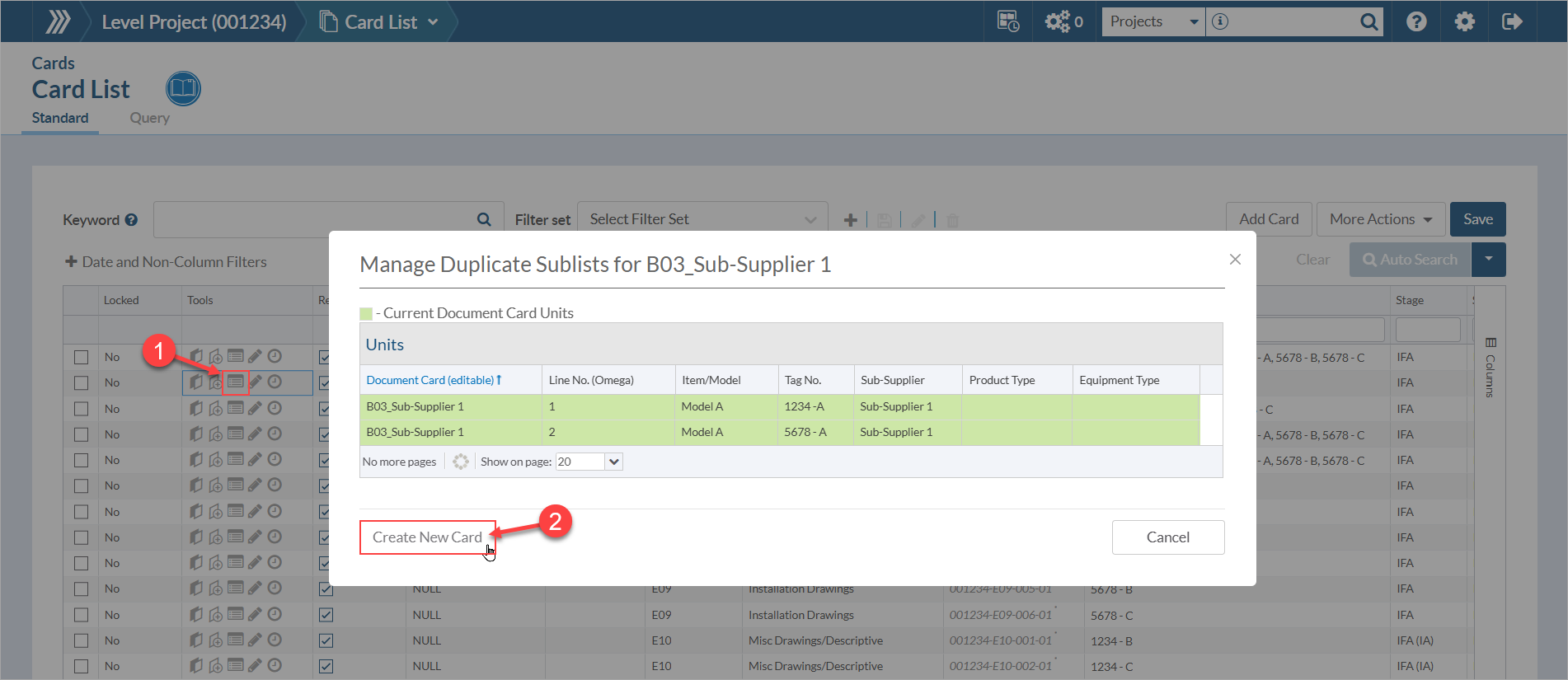Click into the Keyword input field
1568x680 pixels.
pyautogui.click(x=329, y=219)
